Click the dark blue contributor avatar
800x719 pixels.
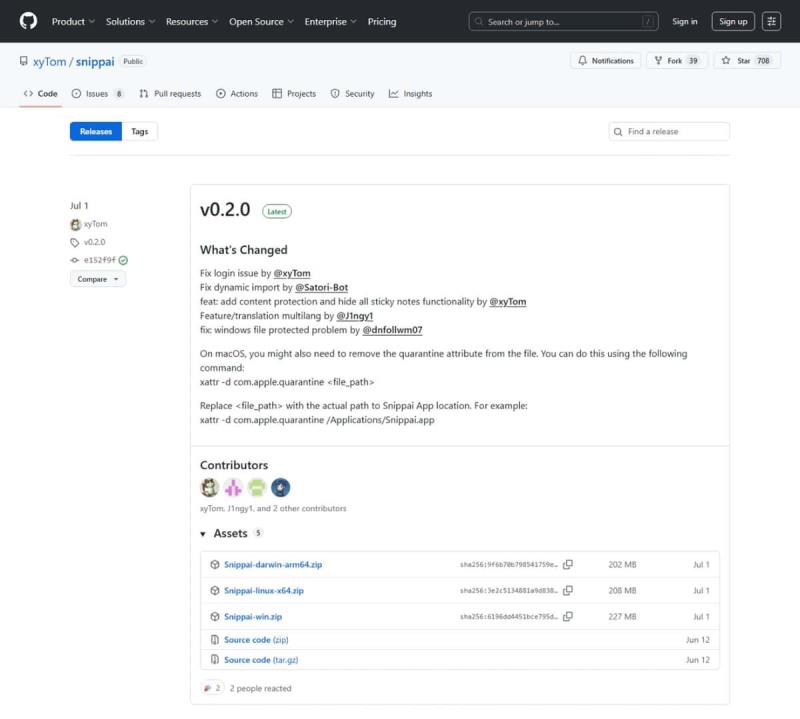click(x=281, y=488)
